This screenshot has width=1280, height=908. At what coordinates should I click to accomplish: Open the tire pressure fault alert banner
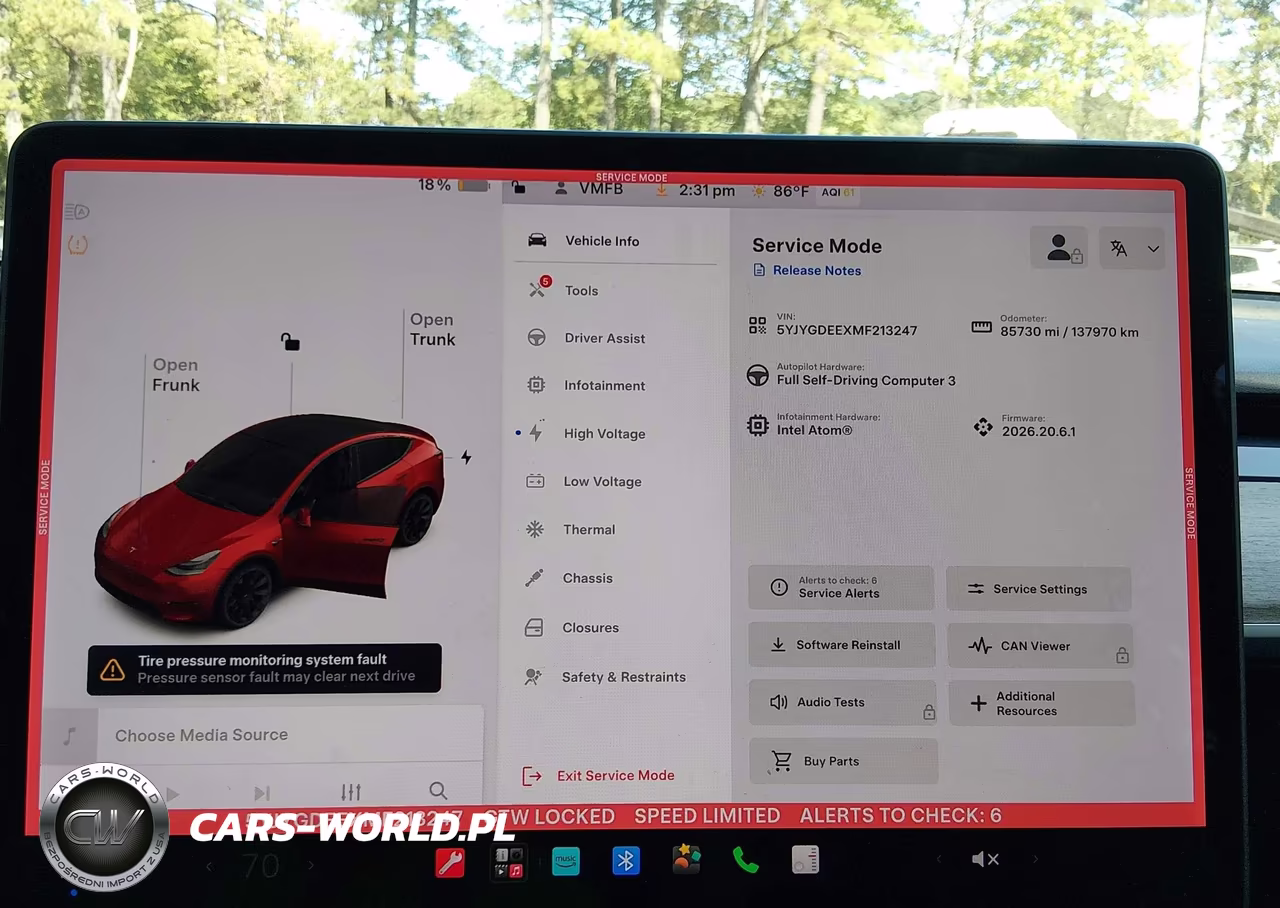tap(264, 669)
